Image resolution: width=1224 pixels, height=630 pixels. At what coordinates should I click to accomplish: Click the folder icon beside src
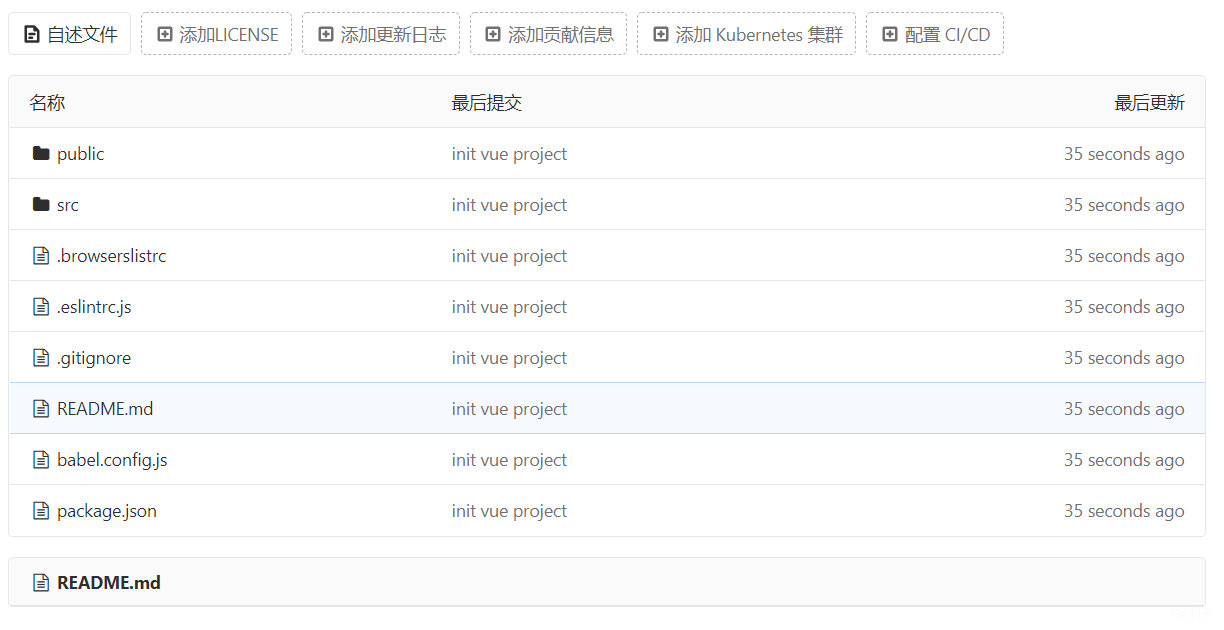pyautogui.click(x=41, y=205)
